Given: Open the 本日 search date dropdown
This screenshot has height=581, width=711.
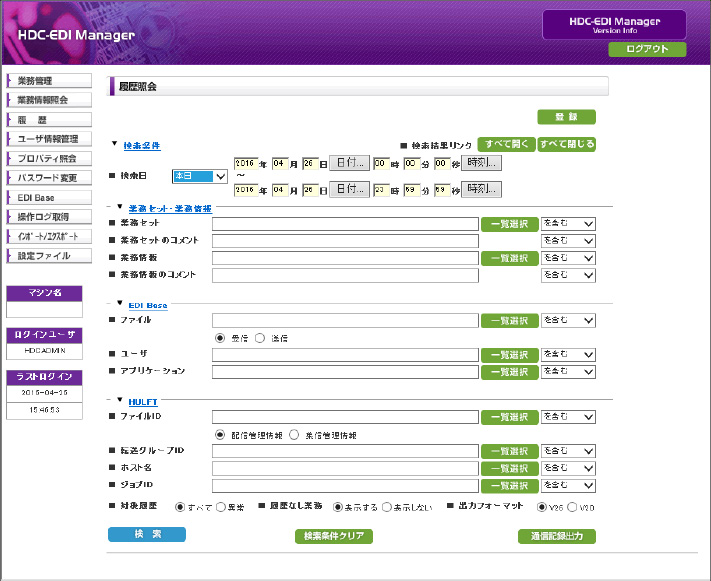Looking at the screenshot, I should tap(200, 176).
